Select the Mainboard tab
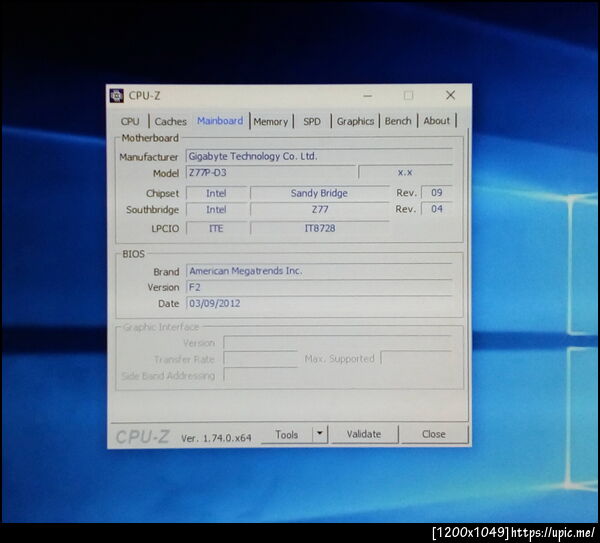The image size is (600, 543). (x=220, y=121)
